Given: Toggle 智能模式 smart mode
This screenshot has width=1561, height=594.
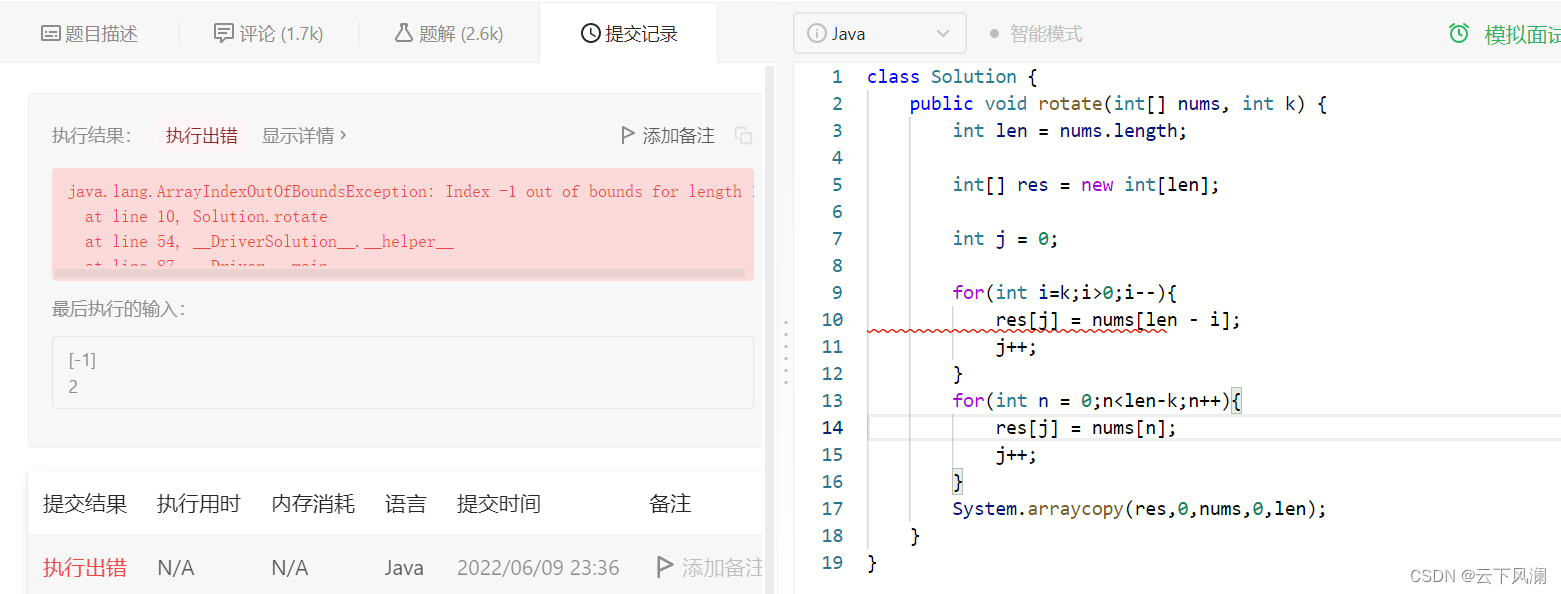Looking at the screenshot, I should tap(1036, 33).
